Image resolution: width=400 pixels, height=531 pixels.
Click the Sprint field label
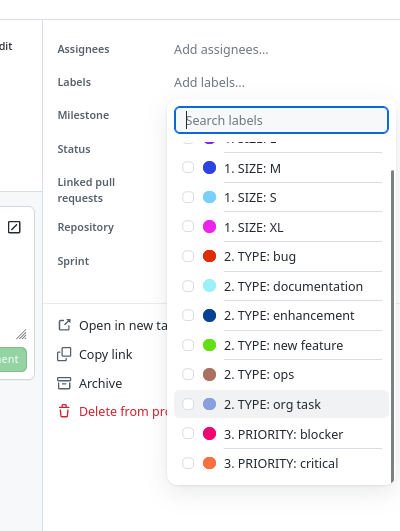click(73, 261)
